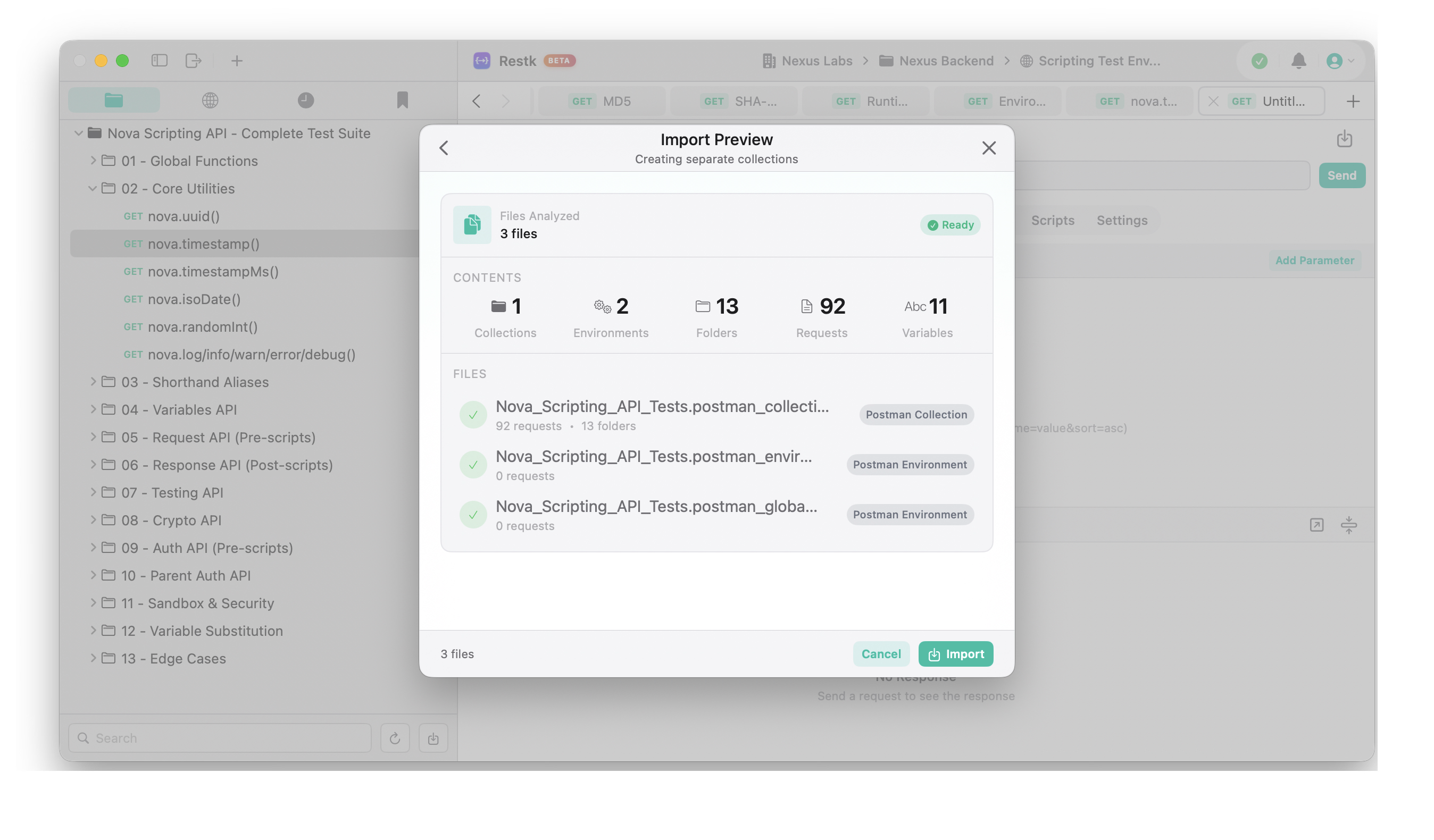Click the Import button in dialog
The height and width of the screenshot is (840, 1434).
pos(955,653)
